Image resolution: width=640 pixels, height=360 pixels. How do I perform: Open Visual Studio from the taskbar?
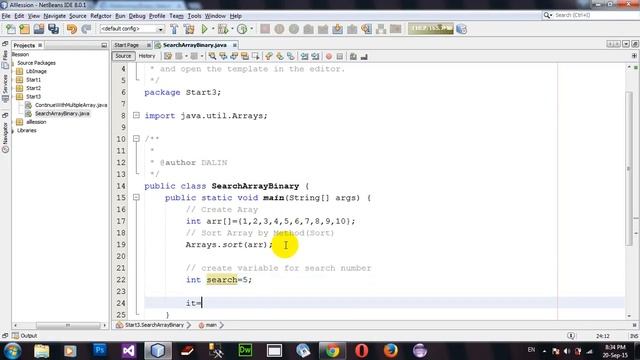tap(129, 351)
